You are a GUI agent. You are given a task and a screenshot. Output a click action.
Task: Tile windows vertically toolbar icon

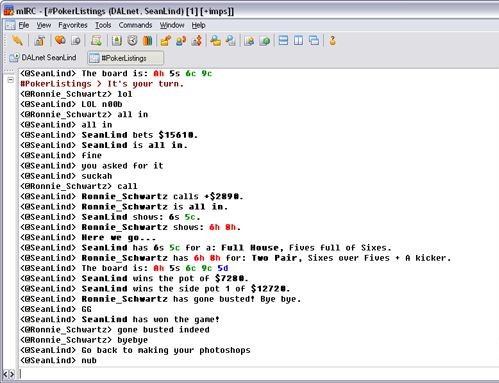tap(299, 41)
